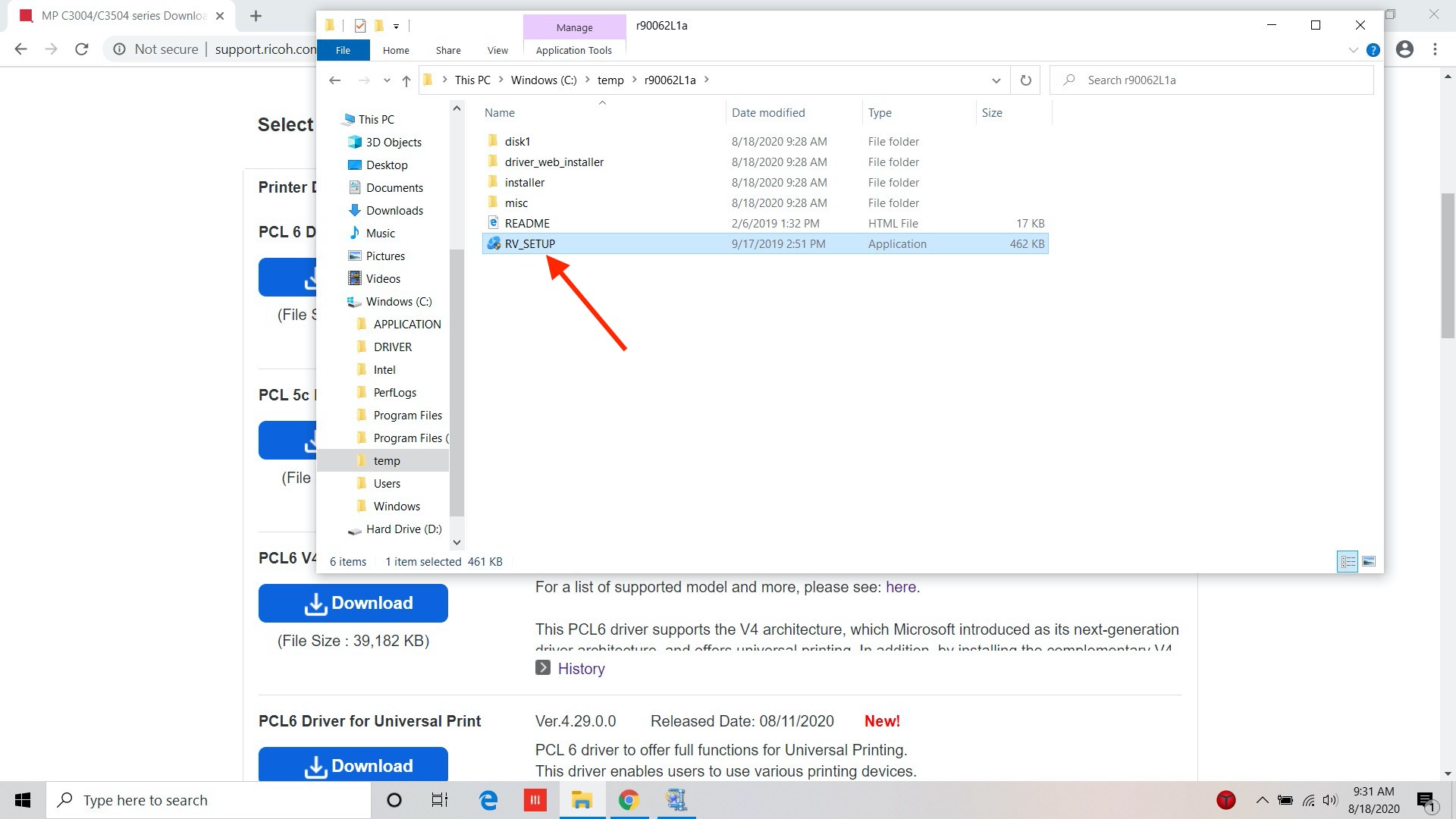
Task: Open the misc folder
Action: [x=516, y=202]
